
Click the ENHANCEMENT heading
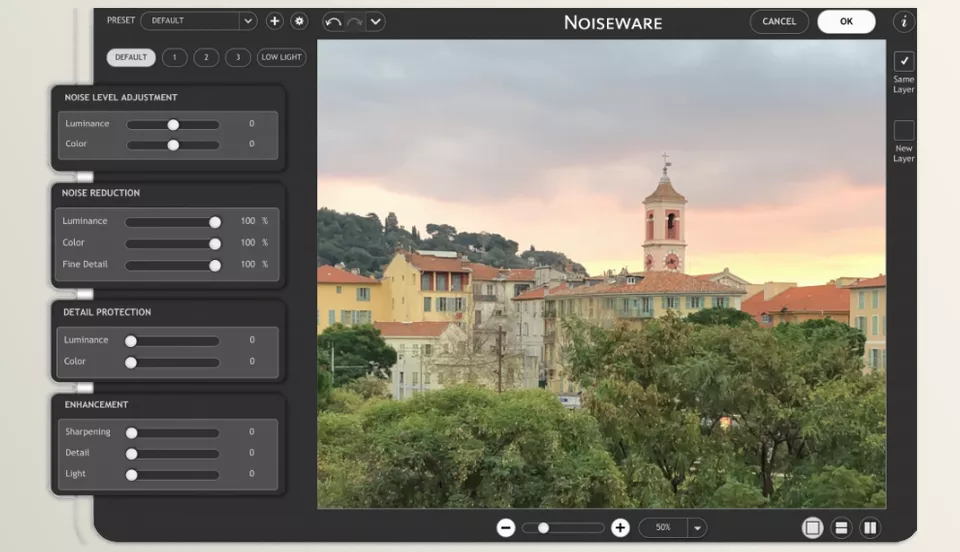[x=96, y=405]
